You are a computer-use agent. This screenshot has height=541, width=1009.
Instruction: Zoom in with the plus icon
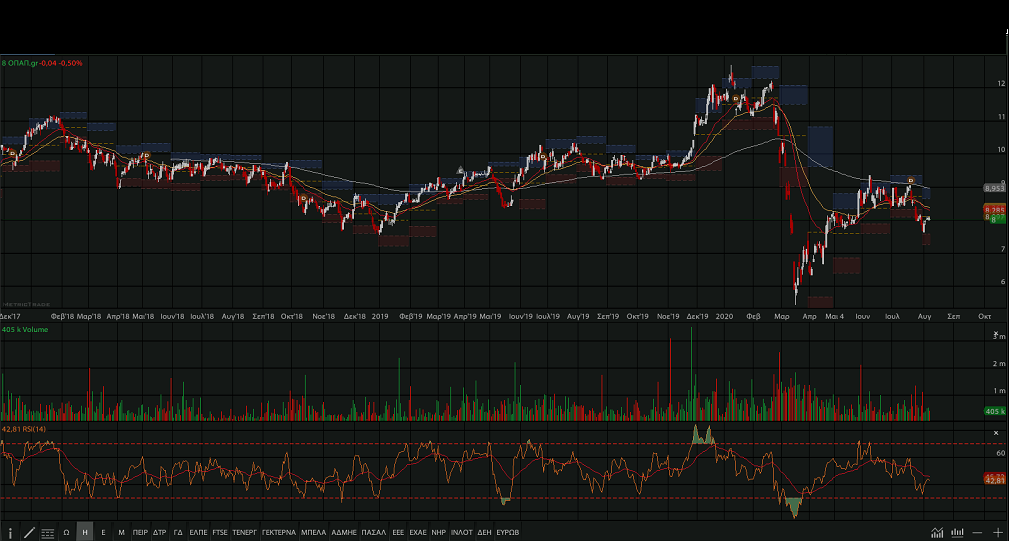997,533
